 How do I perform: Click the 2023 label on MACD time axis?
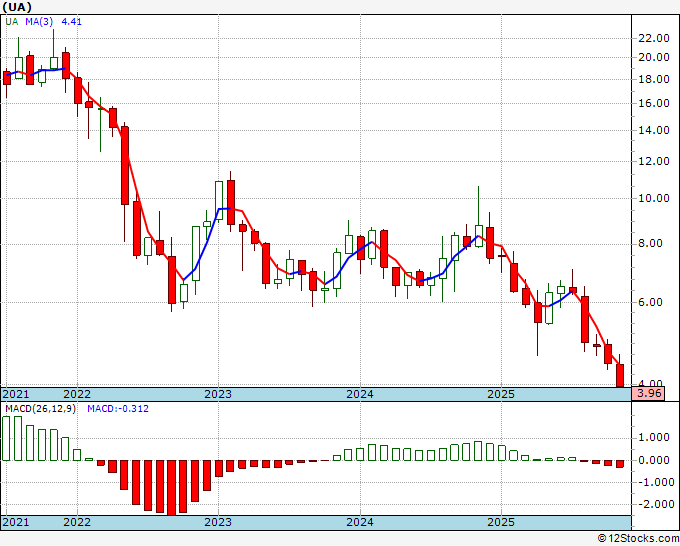[218, 522]
